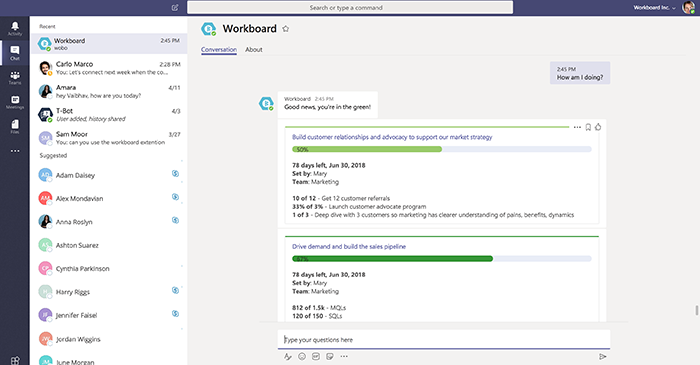Click the '120 of 150 - SQLs' line
The width and height of the screenshot is (700, 365).
317,316
